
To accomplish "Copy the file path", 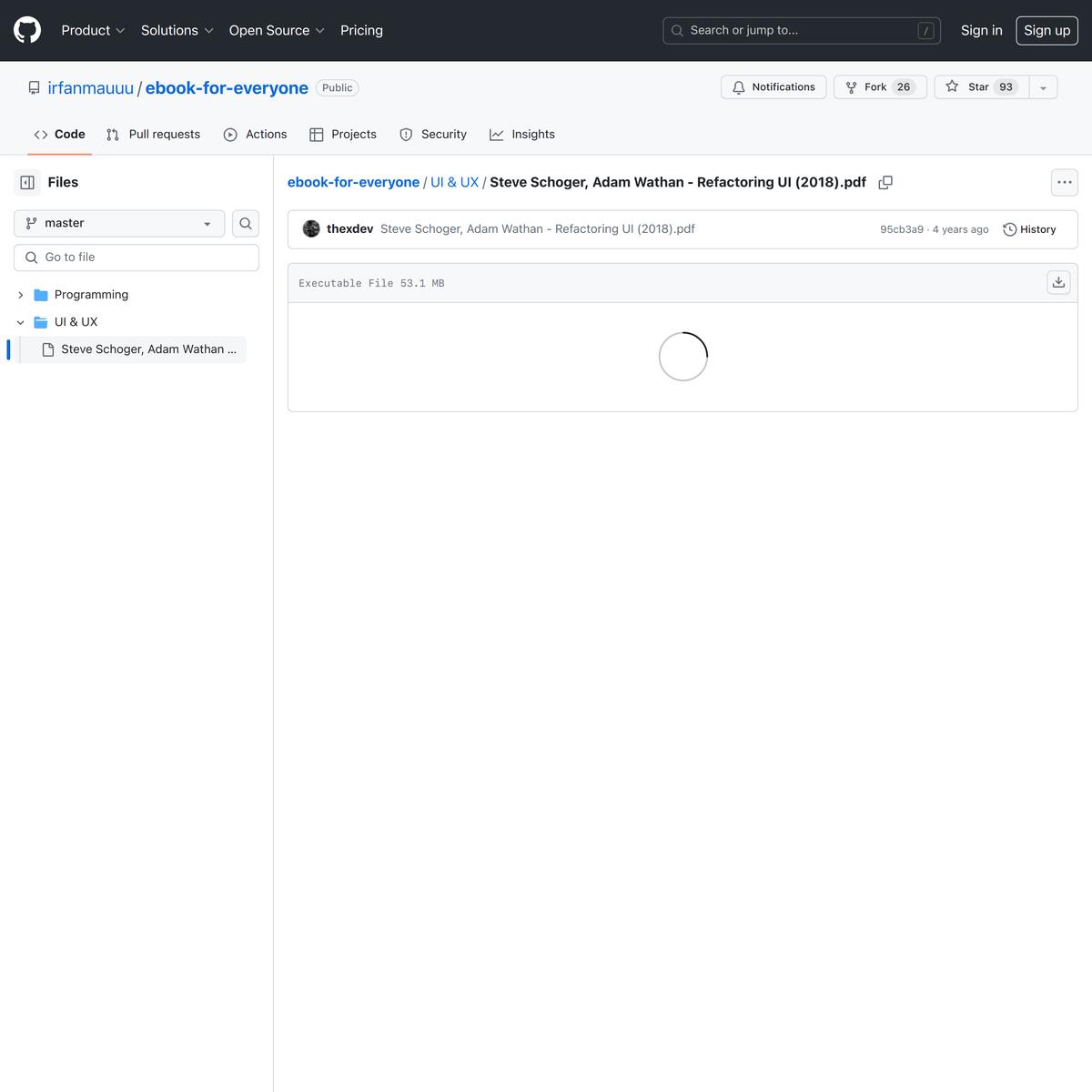I will 885,182.
